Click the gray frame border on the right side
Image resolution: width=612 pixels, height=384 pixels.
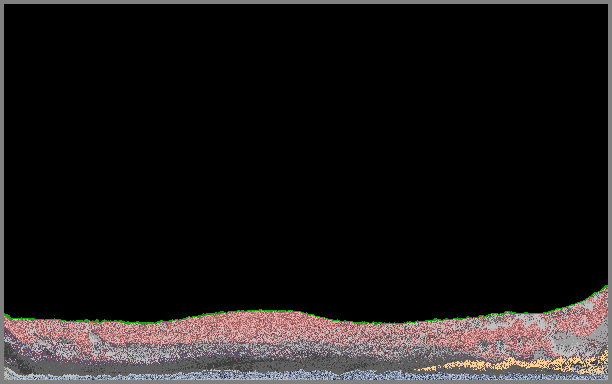tap(610, 192)
